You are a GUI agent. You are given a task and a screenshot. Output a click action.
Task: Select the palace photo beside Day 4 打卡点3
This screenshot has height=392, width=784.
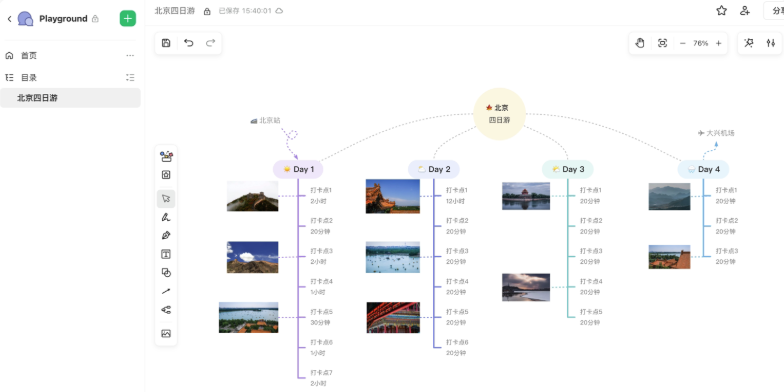point(670,257)
